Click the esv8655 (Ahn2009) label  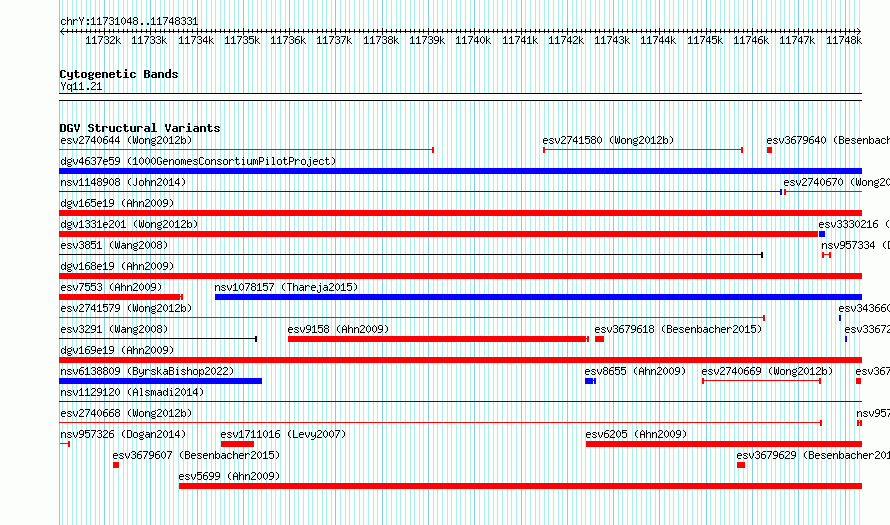pyautogui.click(x=635, y=371)
